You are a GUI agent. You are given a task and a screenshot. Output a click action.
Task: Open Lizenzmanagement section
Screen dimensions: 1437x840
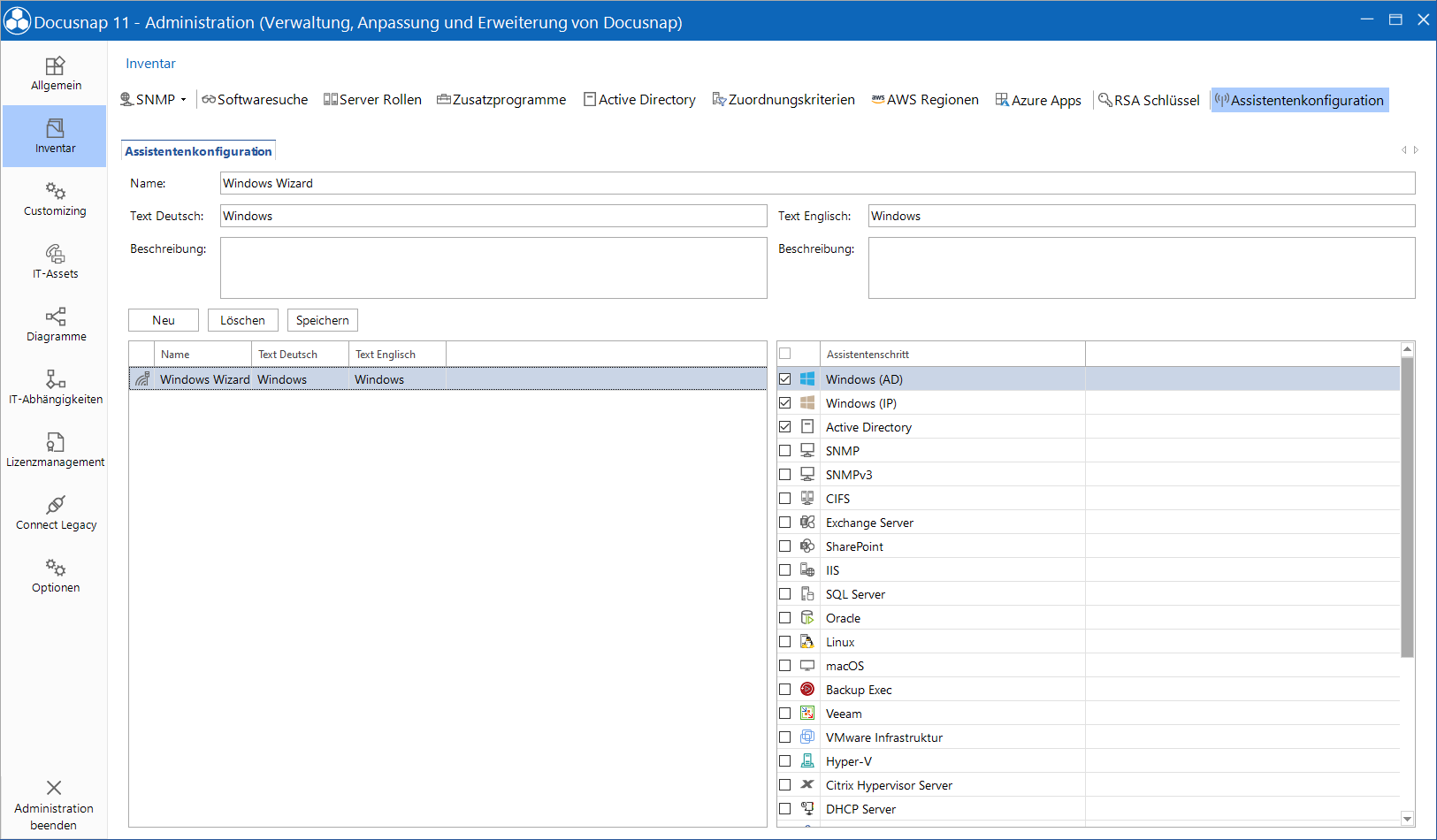tap(55, 450)
